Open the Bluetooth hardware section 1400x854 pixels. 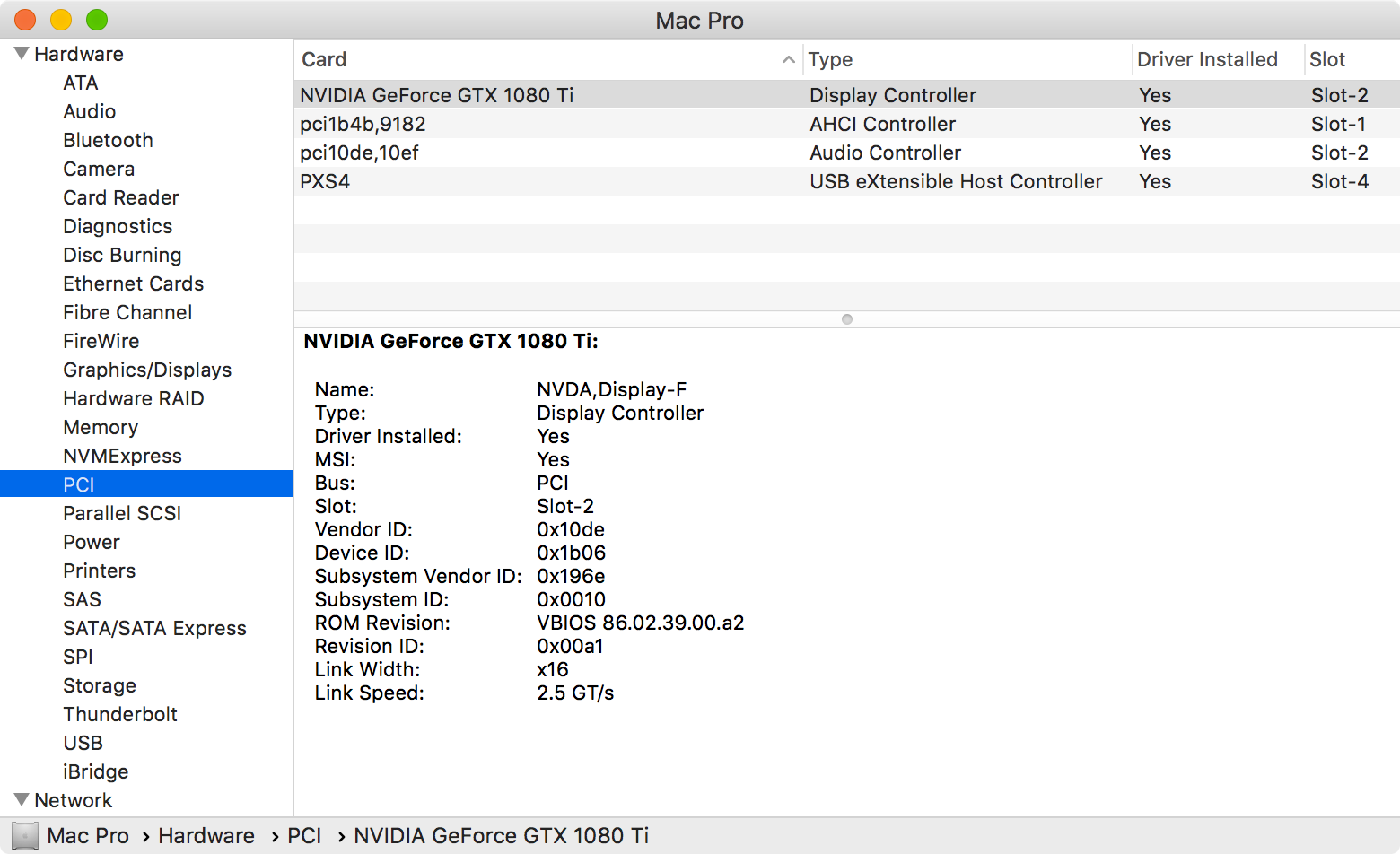[108, 140]
